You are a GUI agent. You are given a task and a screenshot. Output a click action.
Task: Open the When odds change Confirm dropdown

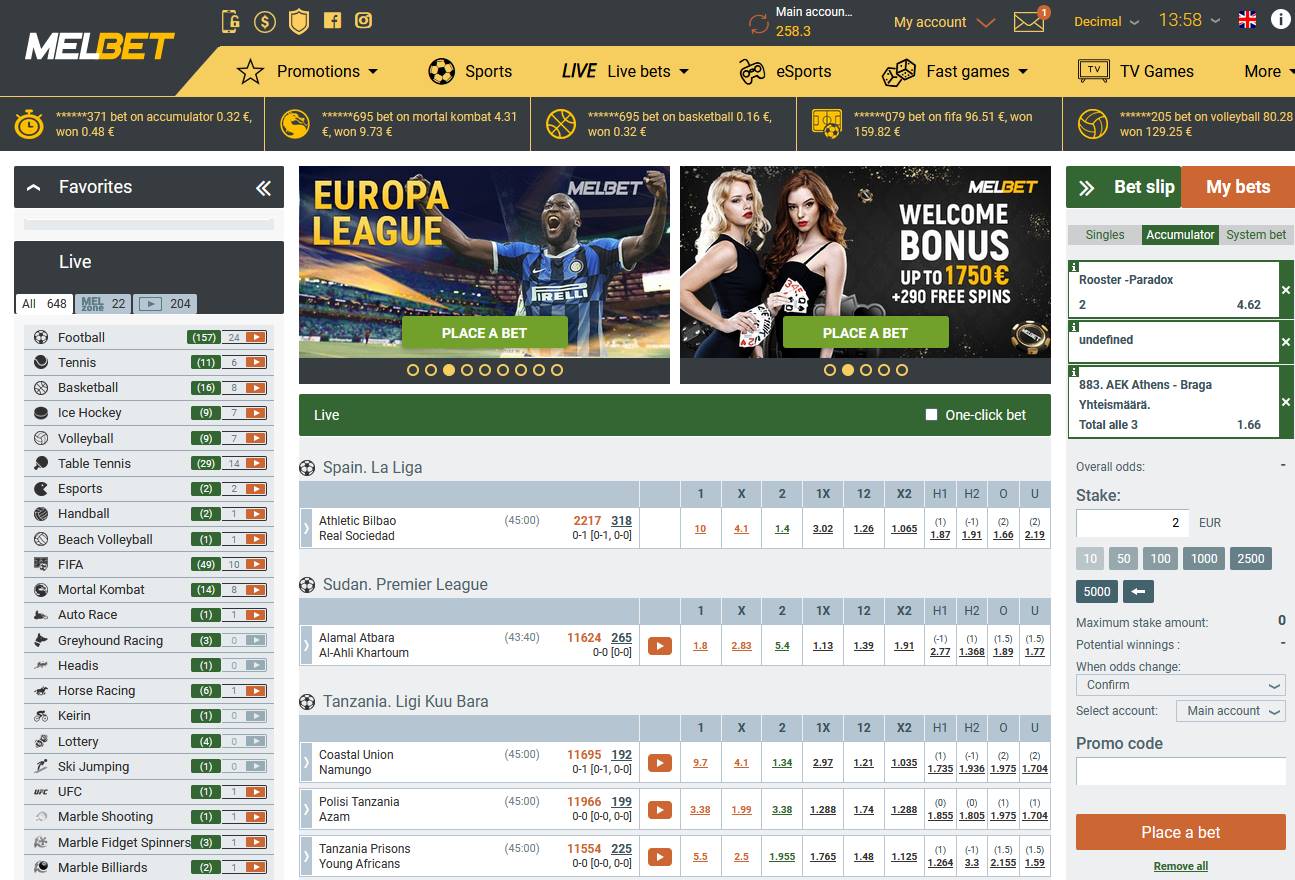click(1180, 685)
